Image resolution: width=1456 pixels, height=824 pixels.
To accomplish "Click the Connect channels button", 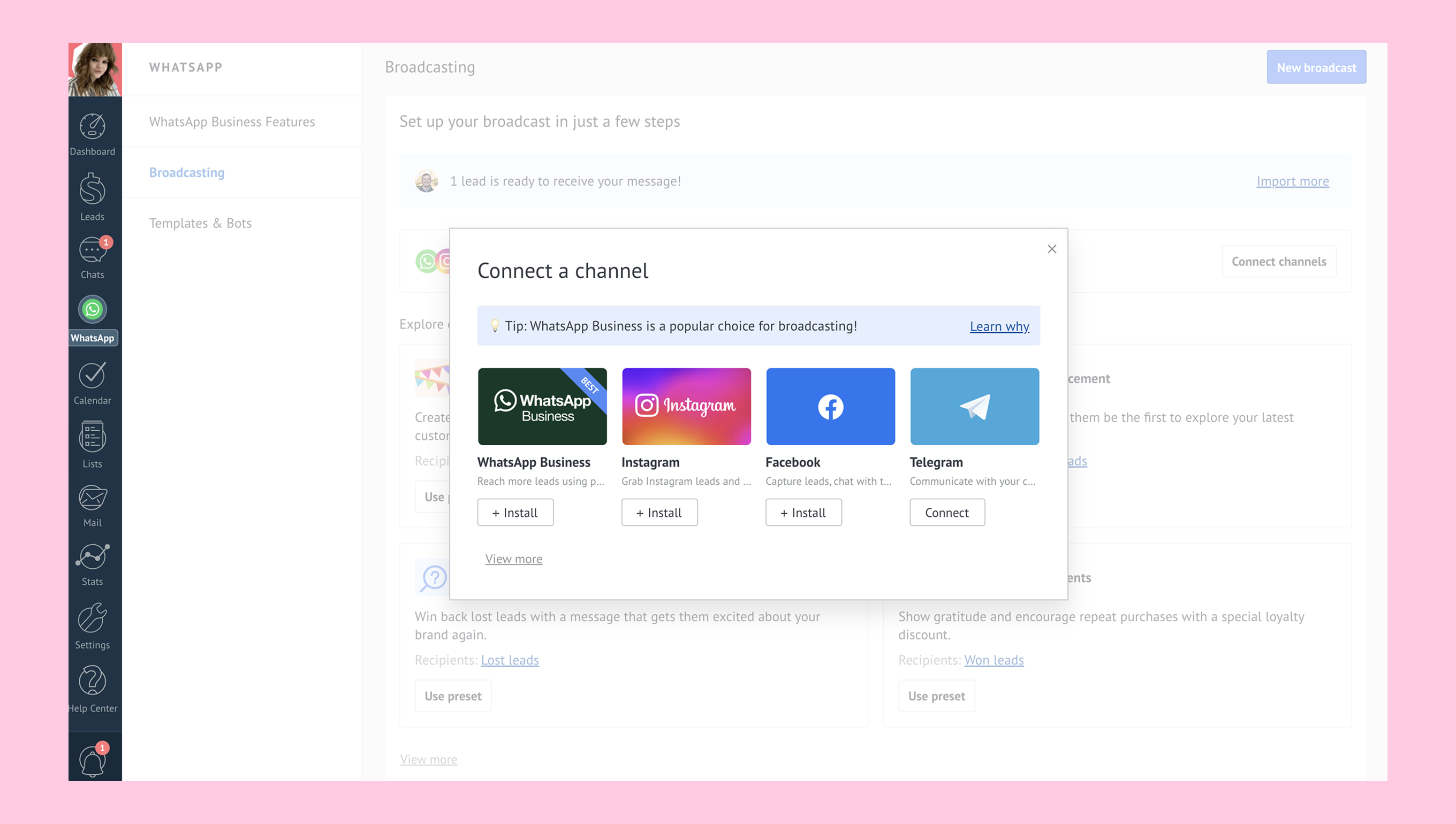I will click(x=1279, y=262).
